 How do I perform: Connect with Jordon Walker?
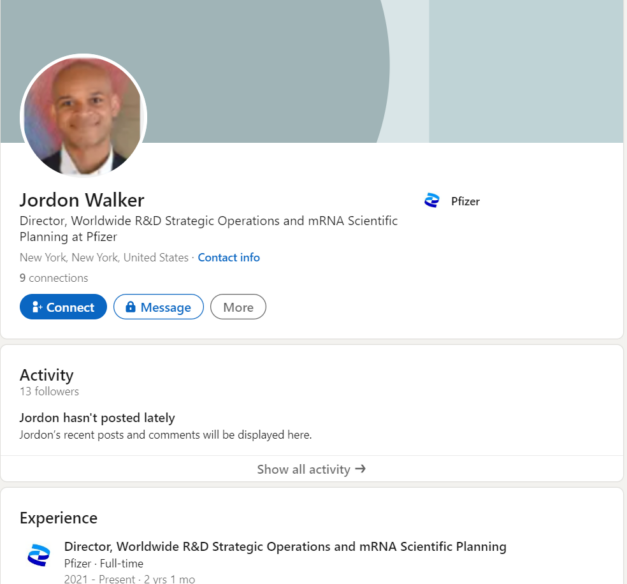[x=63, y=307]
